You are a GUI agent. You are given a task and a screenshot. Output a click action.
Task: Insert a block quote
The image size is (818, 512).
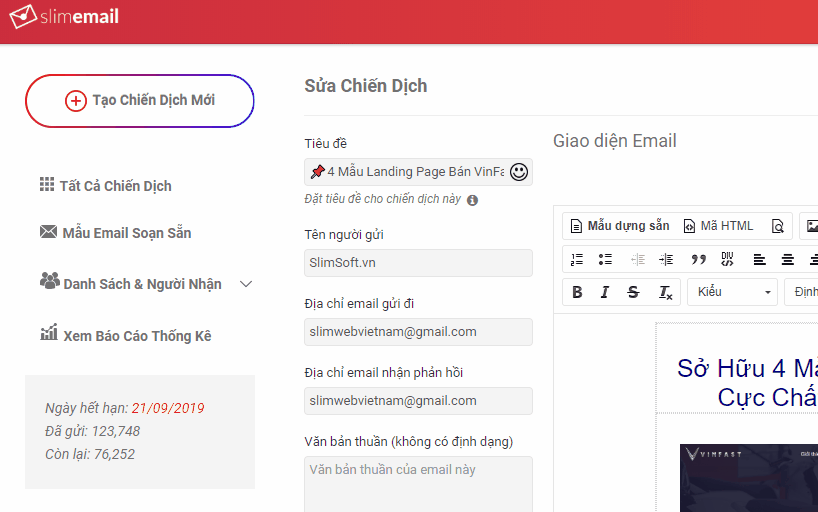click(x=698, y=259)
